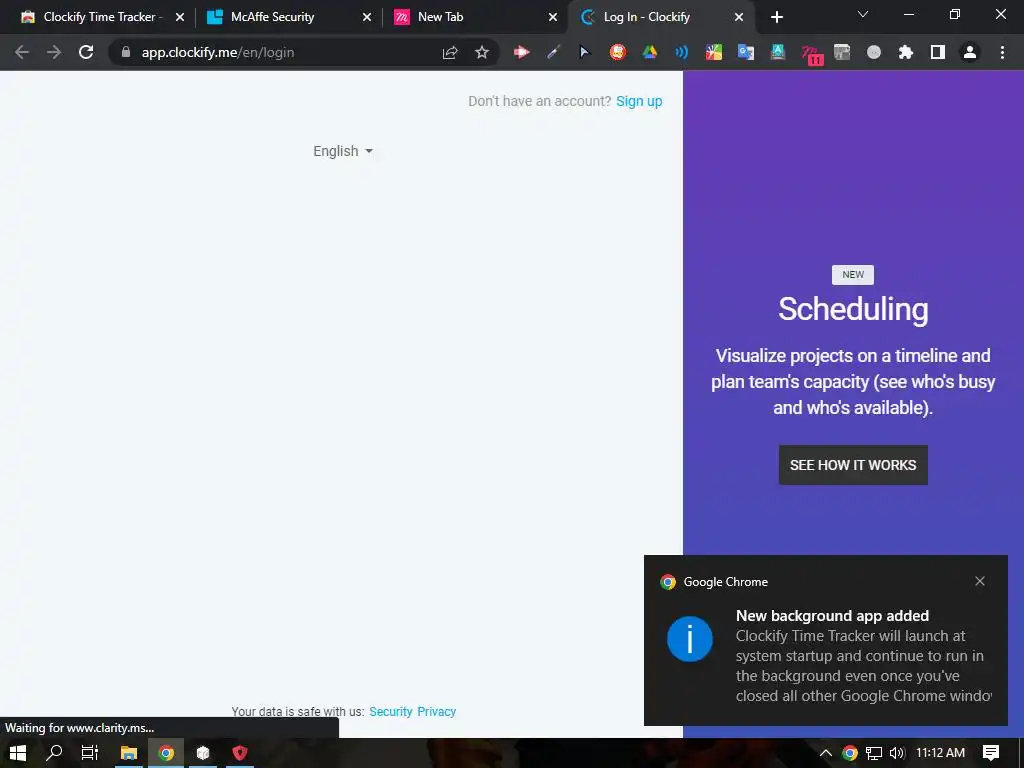Click the Chrome icon on taskbar
This screenshot has width=1024, height=768.
[x=166, y=753]
